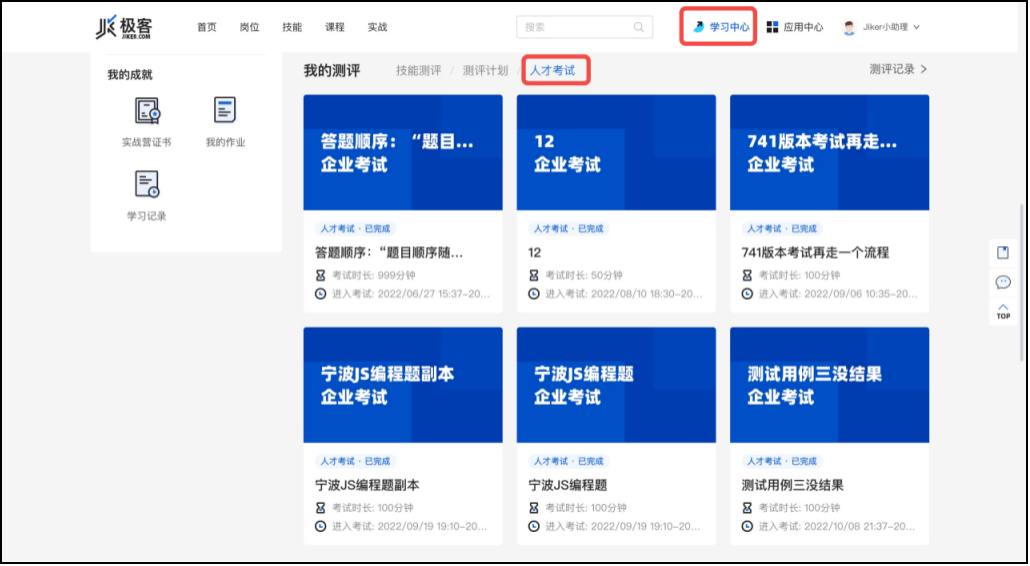Click the bookmark icon on right sidebar
Screen dimensions: 1030x566
[x=1003, y=253]
